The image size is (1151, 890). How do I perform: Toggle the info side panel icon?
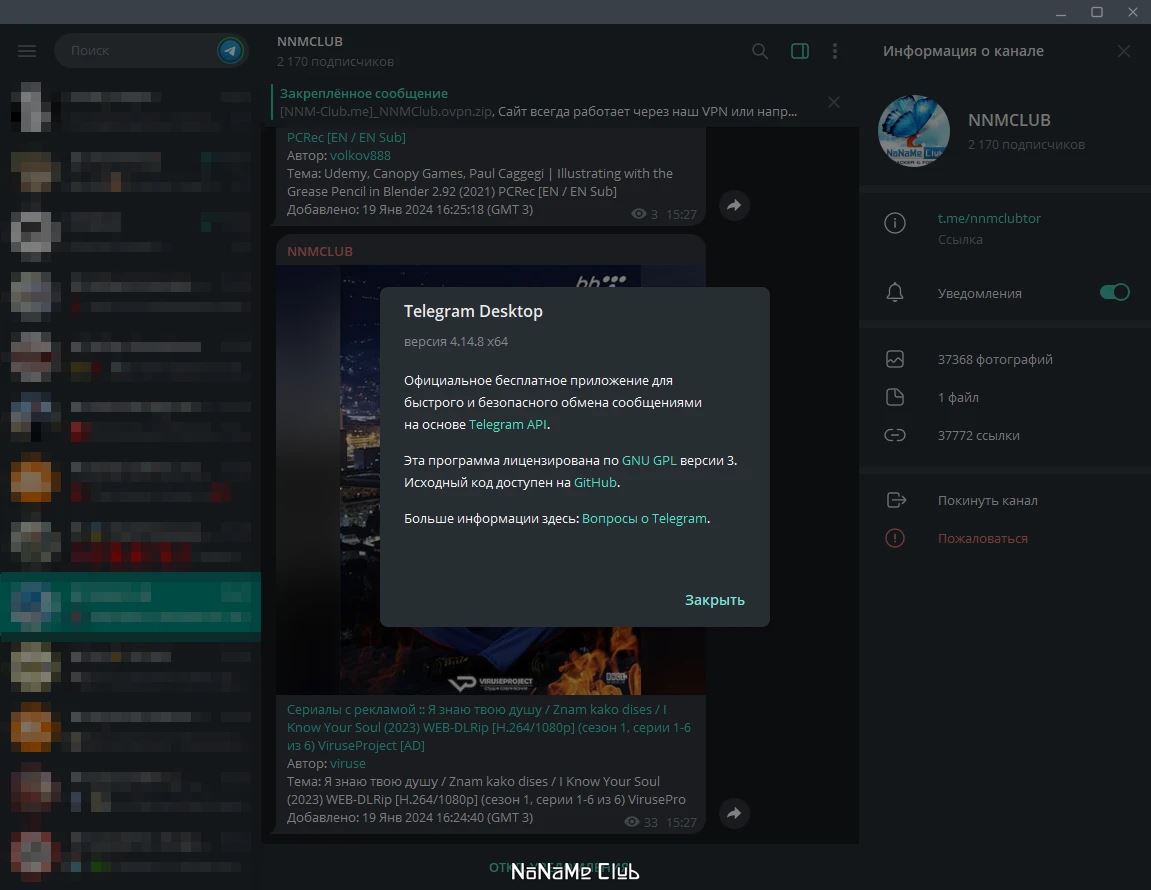pyautogui.click(x=800, y=51)
